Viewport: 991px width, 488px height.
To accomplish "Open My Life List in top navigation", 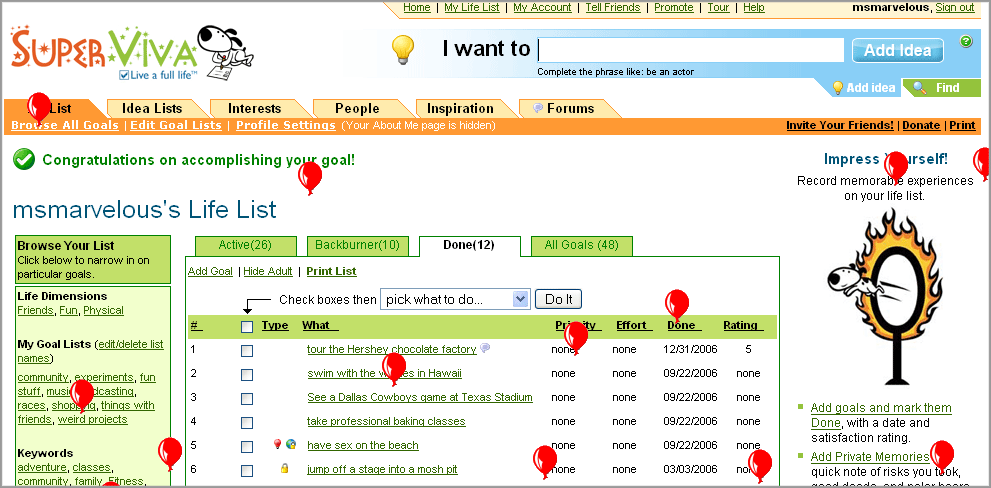I will coord(471,8).
